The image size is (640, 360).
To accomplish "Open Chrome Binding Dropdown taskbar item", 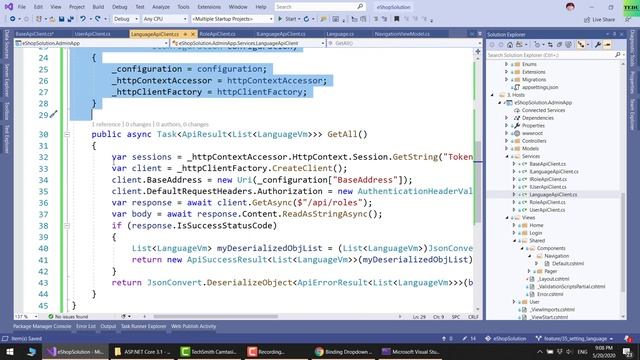I will pos(344,352).
